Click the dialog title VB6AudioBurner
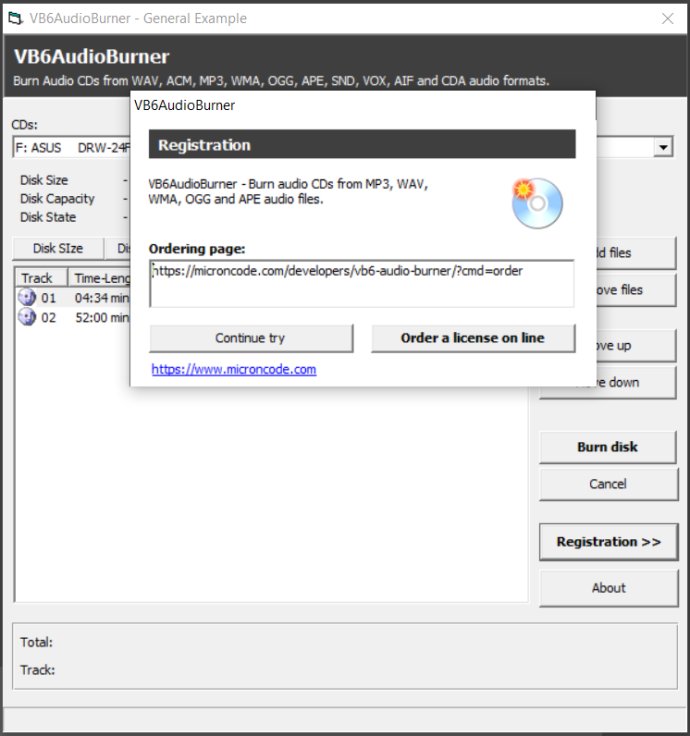Screen dimensions: 690x736 click(x=184, y=105)
